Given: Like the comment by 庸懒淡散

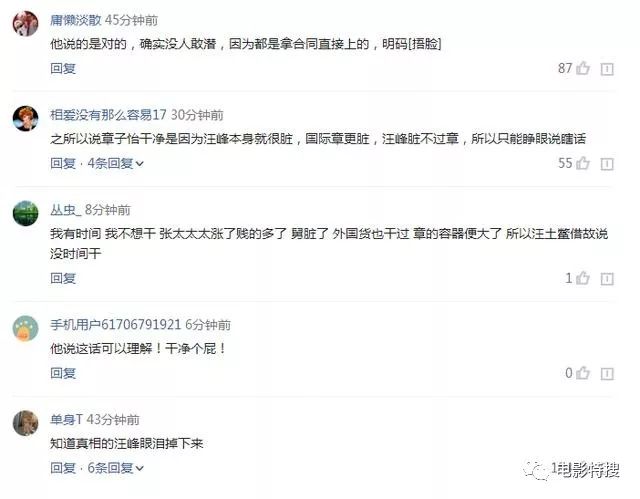Looking at the screenshot, I should coord(583,68).
